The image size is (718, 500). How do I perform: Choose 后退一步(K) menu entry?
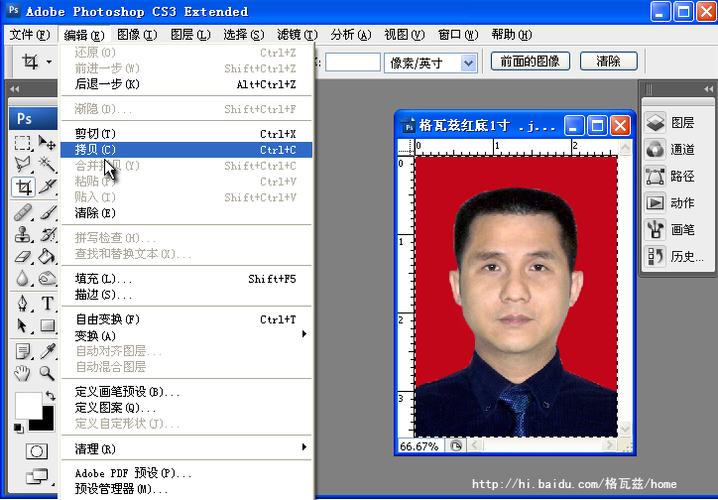(x=186, y=84)
